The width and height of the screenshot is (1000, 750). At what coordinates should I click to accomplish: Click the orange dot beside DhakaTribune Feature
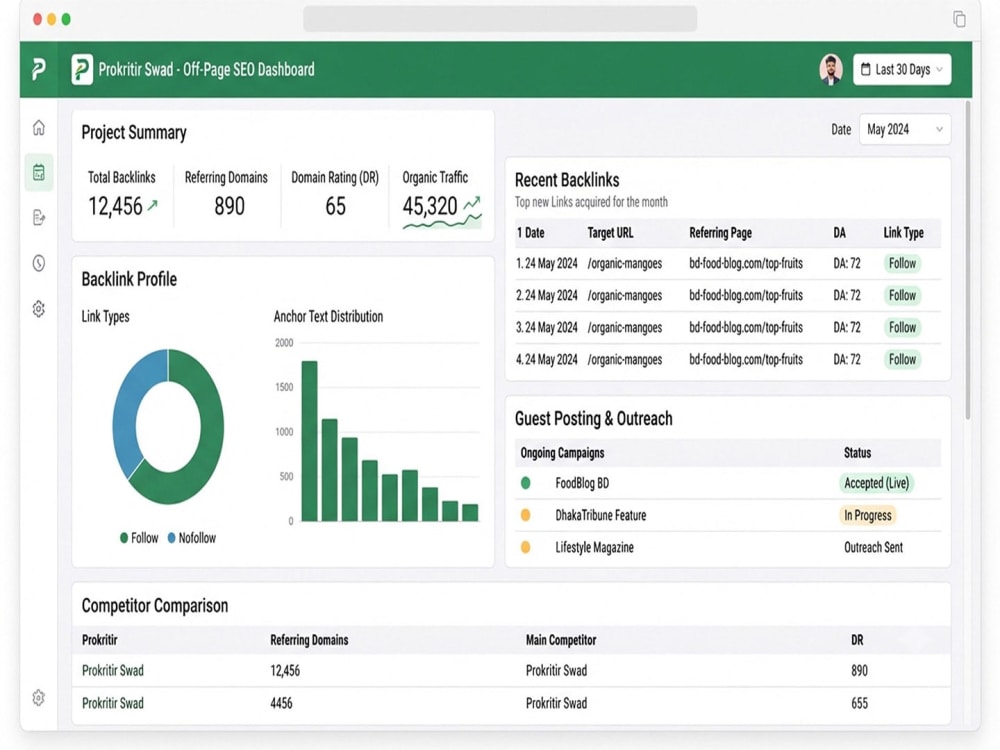tap(526, 515)
